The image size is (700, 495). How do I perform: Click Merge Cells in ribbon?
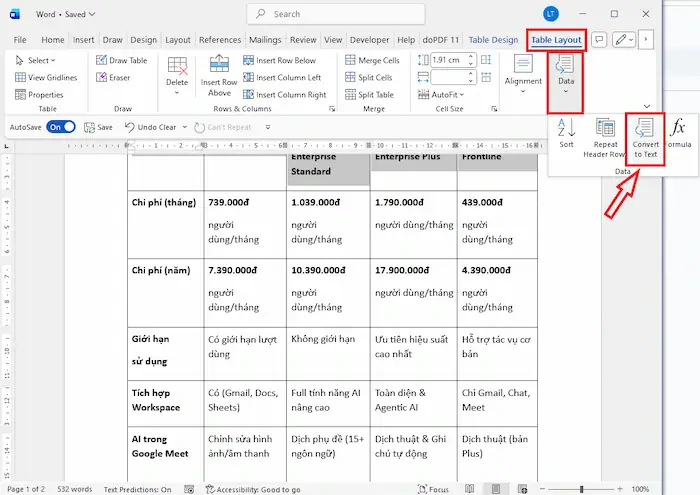(371, 60)
